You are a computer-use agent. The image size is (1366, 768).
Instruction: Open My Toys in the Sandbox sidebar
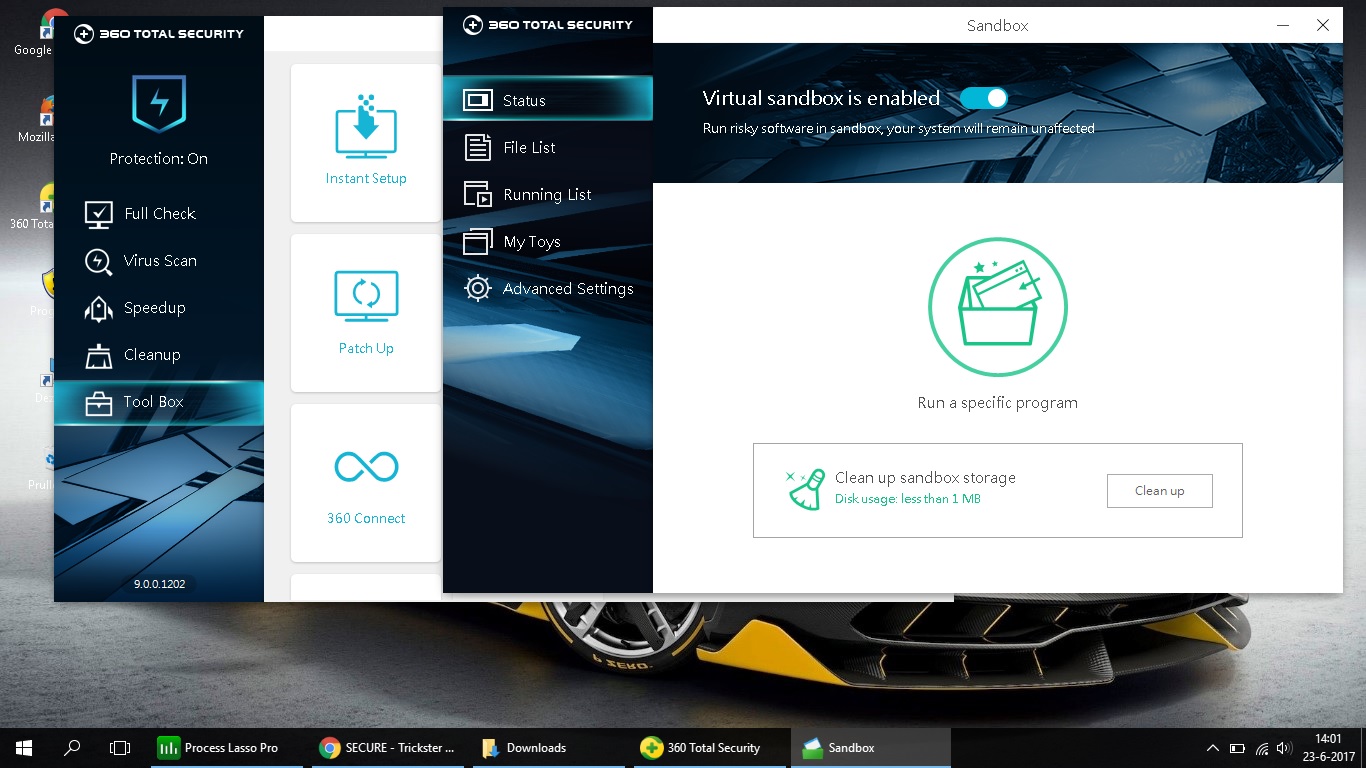tap(548, 241)
